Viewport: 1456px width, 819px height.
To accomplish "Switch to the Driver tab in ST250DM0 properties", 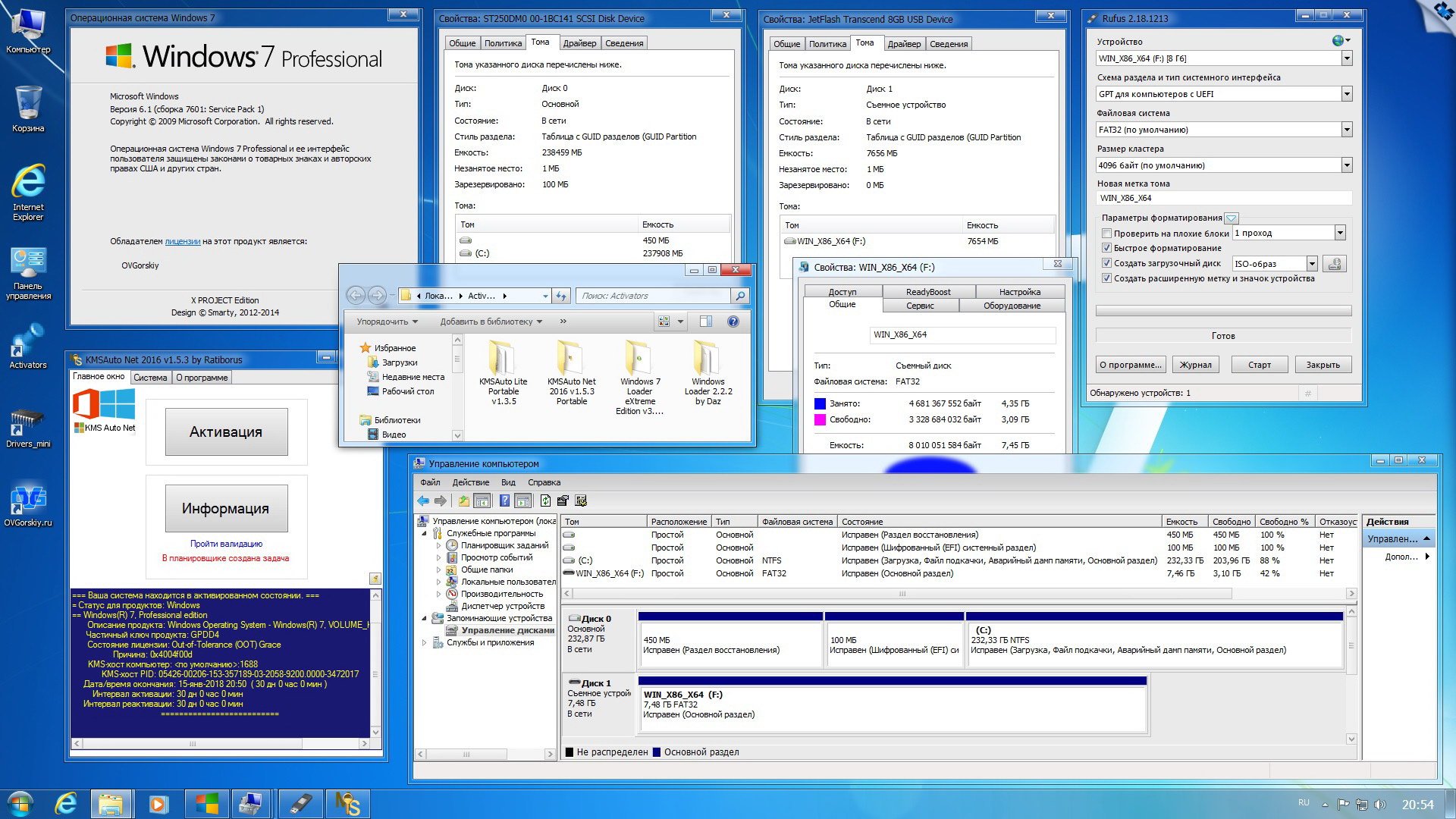I will pos(579,43).
